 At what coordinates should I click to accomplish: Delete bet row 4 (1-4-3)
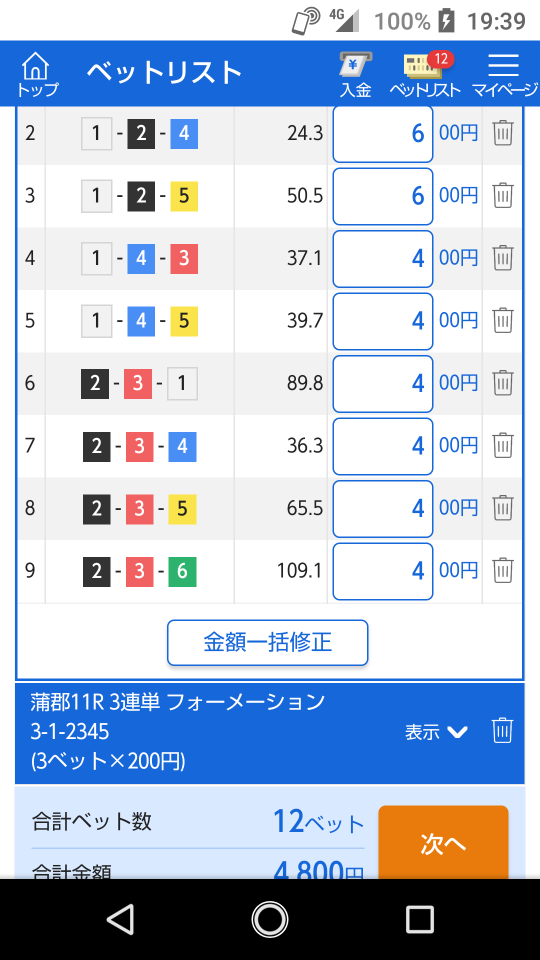pos(503,258)
